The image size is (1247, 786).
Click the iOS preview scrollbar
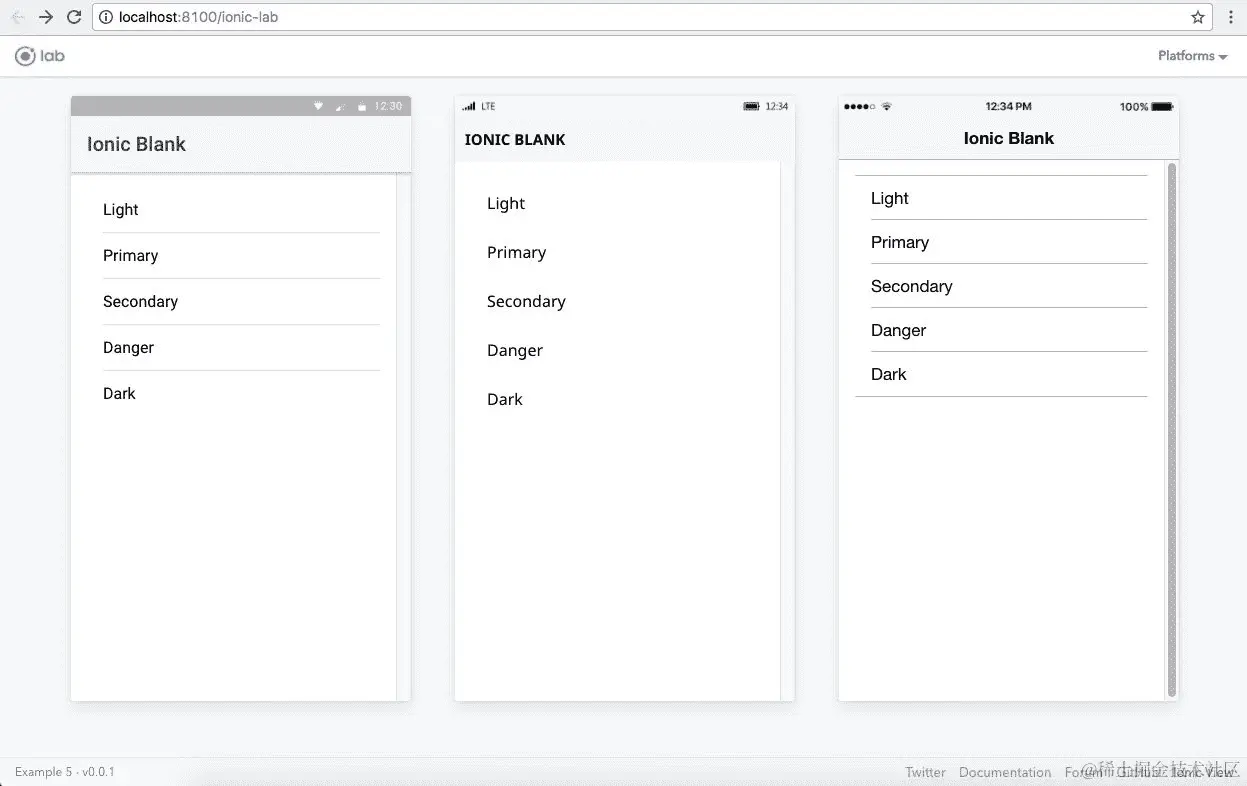click(1172, 430)
